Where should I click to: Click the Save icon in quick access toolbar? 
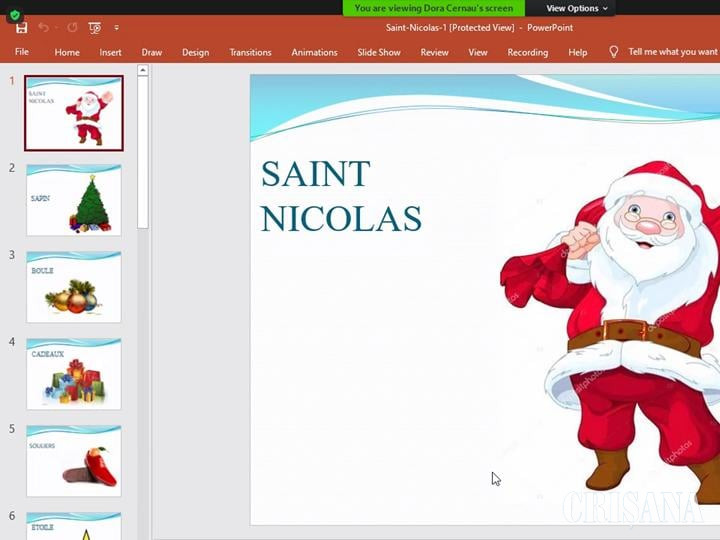[x=21, y=28]
